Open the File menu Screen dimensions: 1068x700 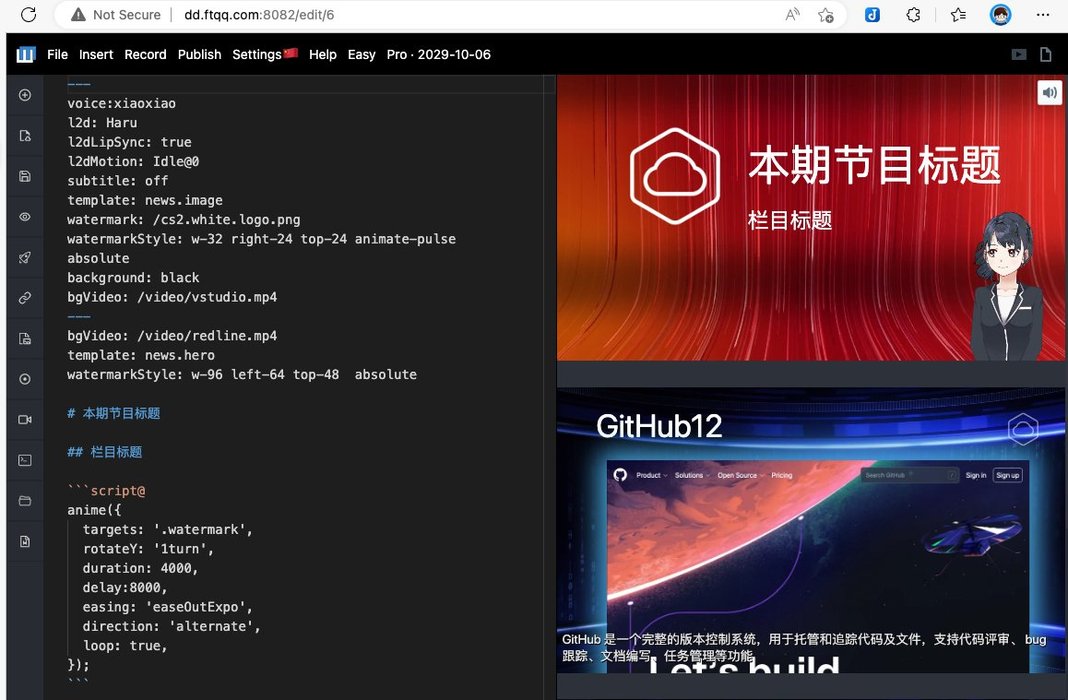pyautogui.click(x=57, y=55)
